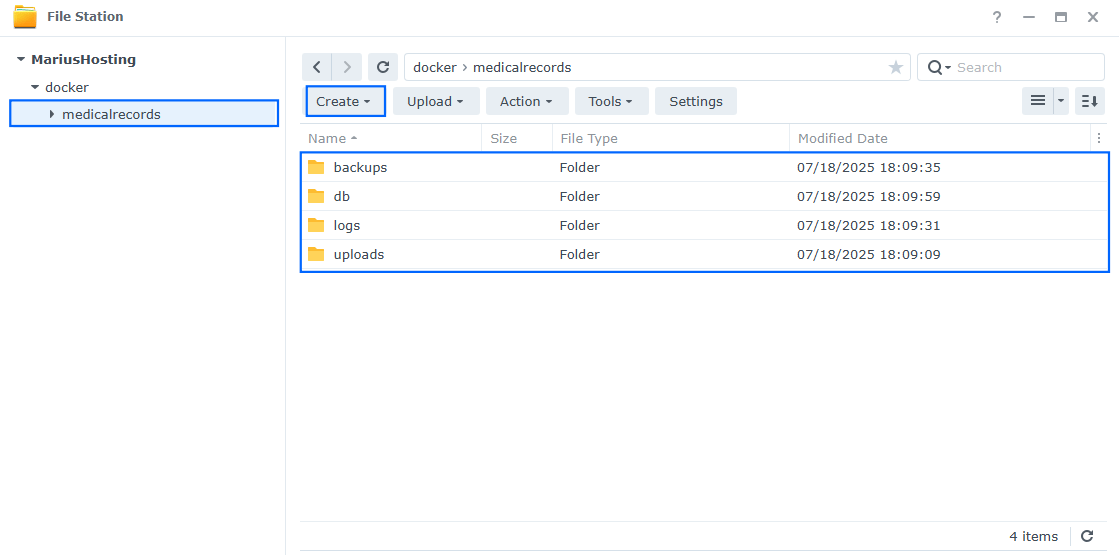1119x555 pixels.
Task: Collapse the MariusHosting tree node
Action: (x=21, y=60)
